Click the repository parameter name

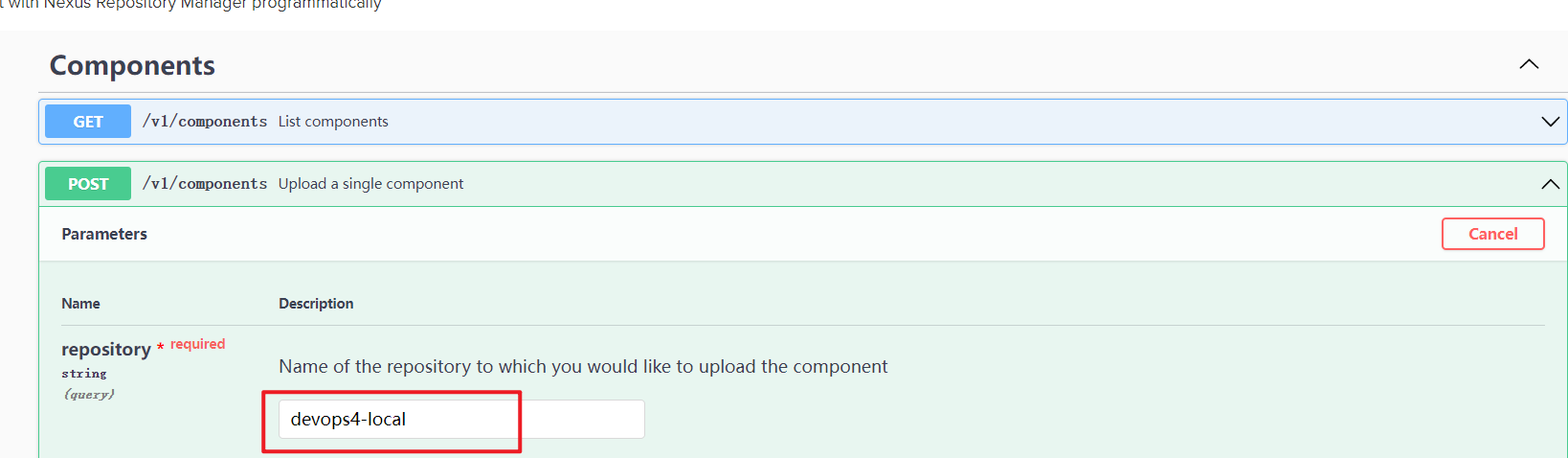coord(106,350)
